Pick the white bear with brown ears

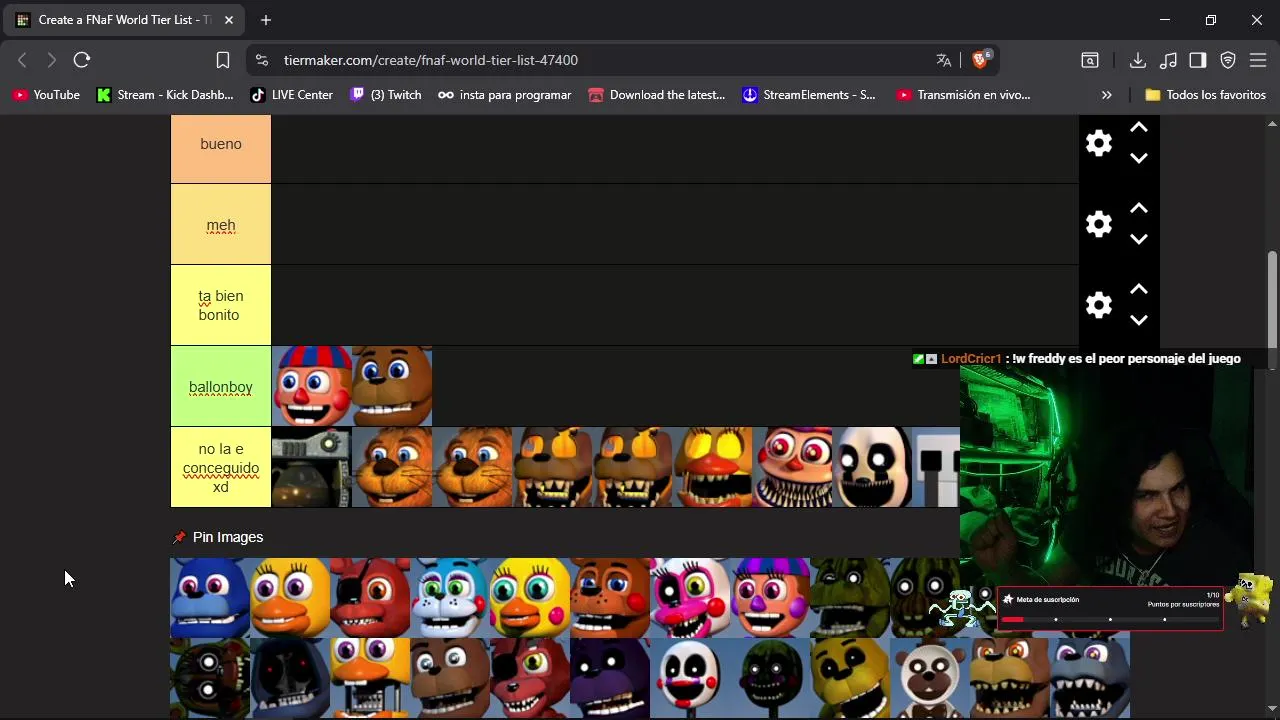coord(930,678)
